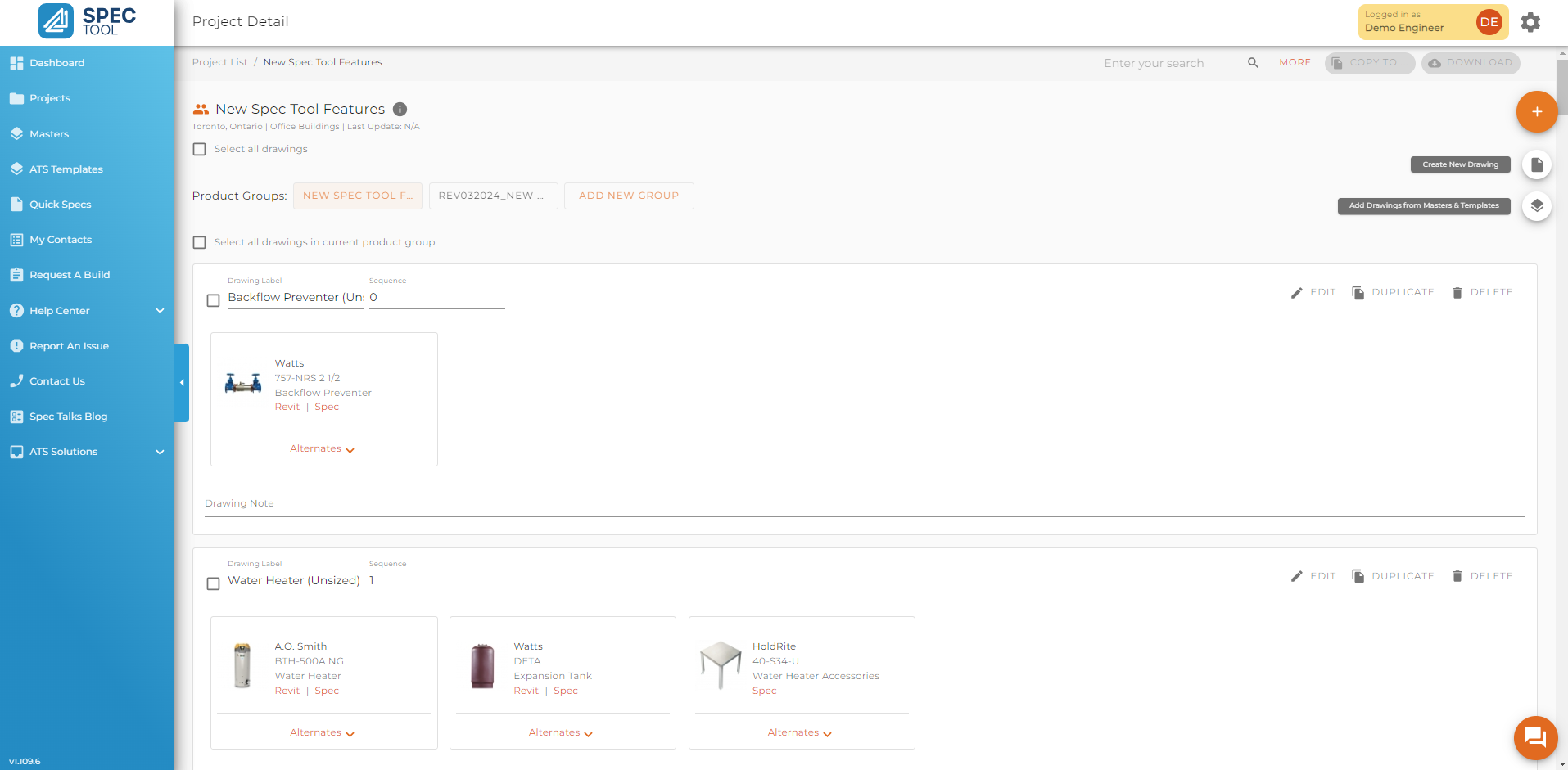This screenshot has width=1568, height=770.
Task: Delete the Backflow Preventer drawing
Action: click(1482, 292)
